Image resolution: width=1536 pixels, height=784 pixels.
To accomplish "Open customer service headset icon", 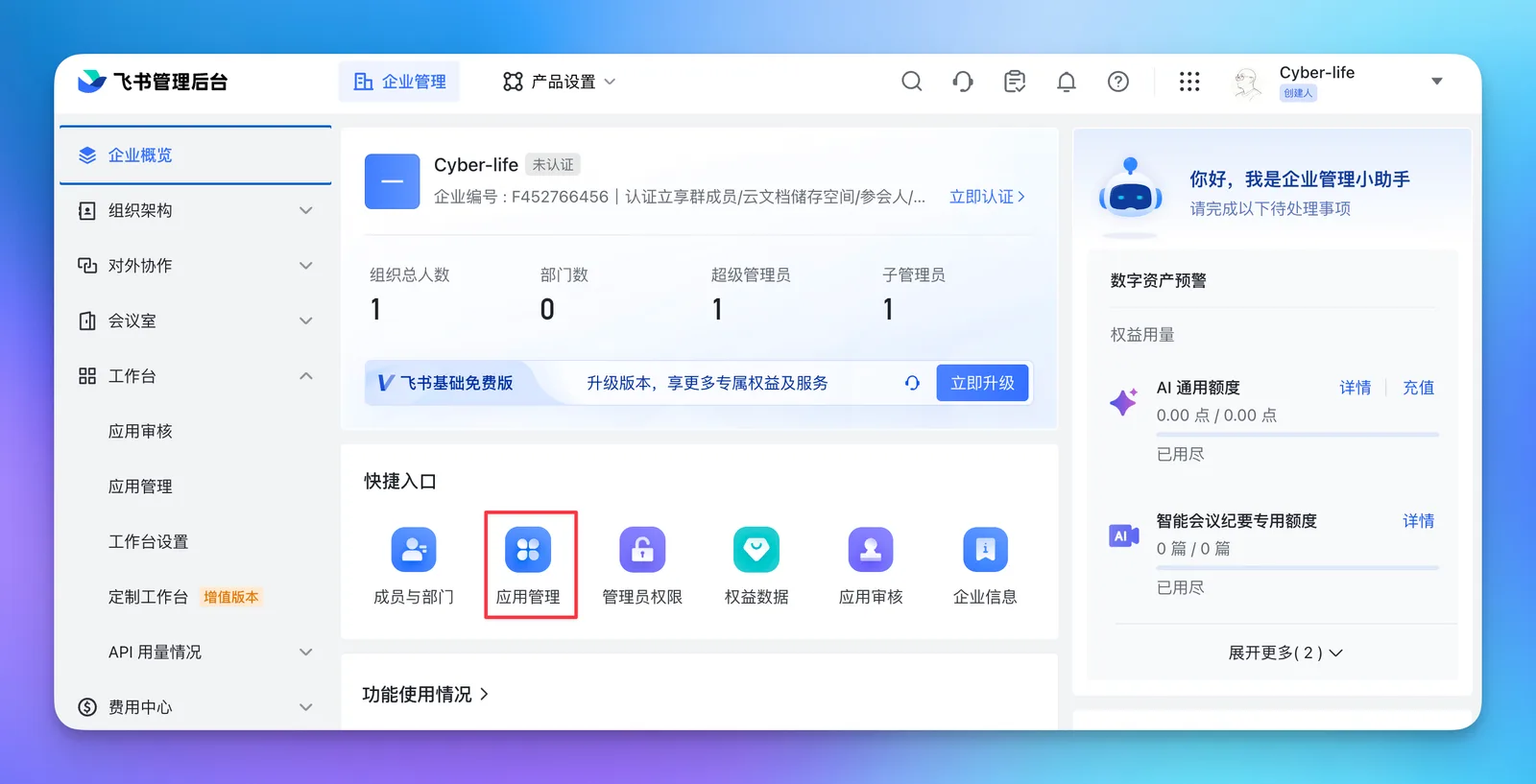I will pos(963,82).
